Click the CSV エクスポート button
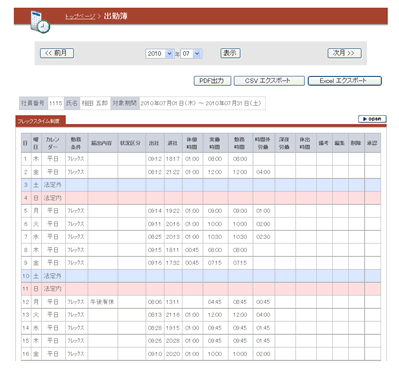 click(269, 81)
